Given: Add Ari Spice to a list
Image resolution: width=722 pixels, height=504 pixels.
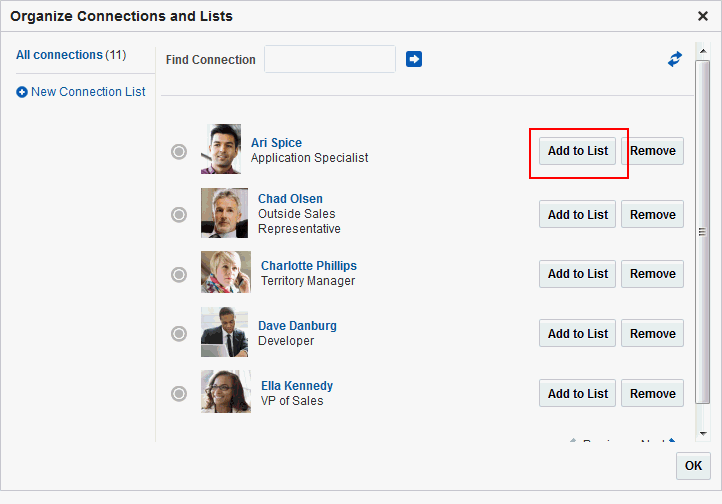Looking at the screenshot, I should click(578, 152).
